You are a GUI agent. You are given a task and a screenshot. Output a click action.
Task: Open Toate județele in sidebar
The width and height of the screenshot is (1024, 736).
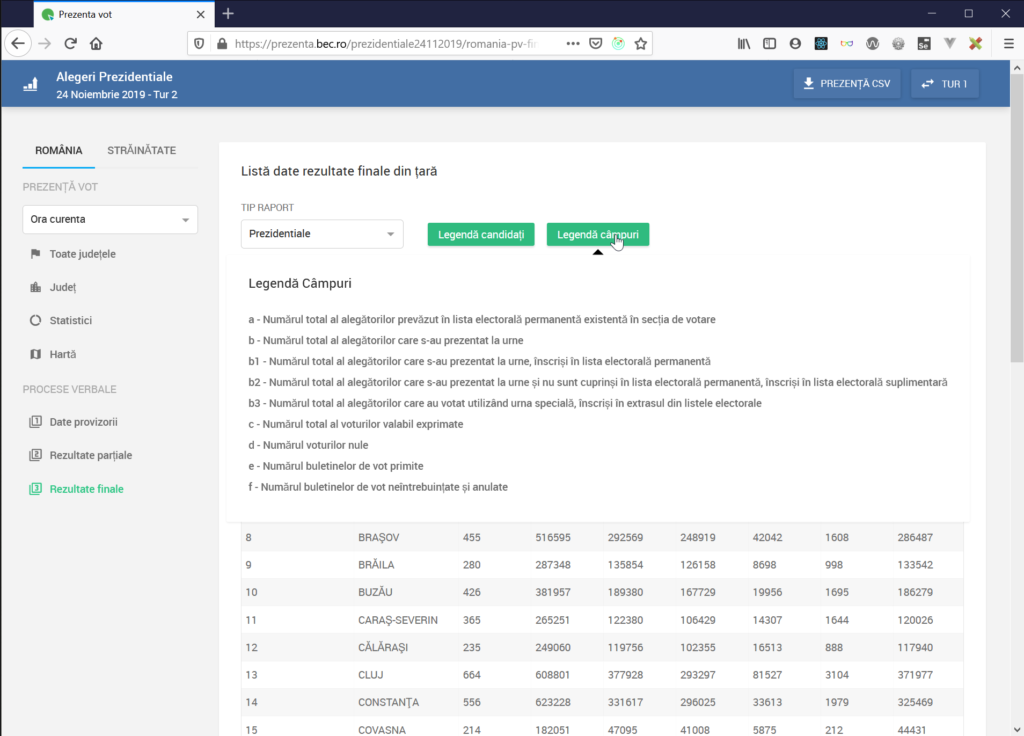coord(82,254)
